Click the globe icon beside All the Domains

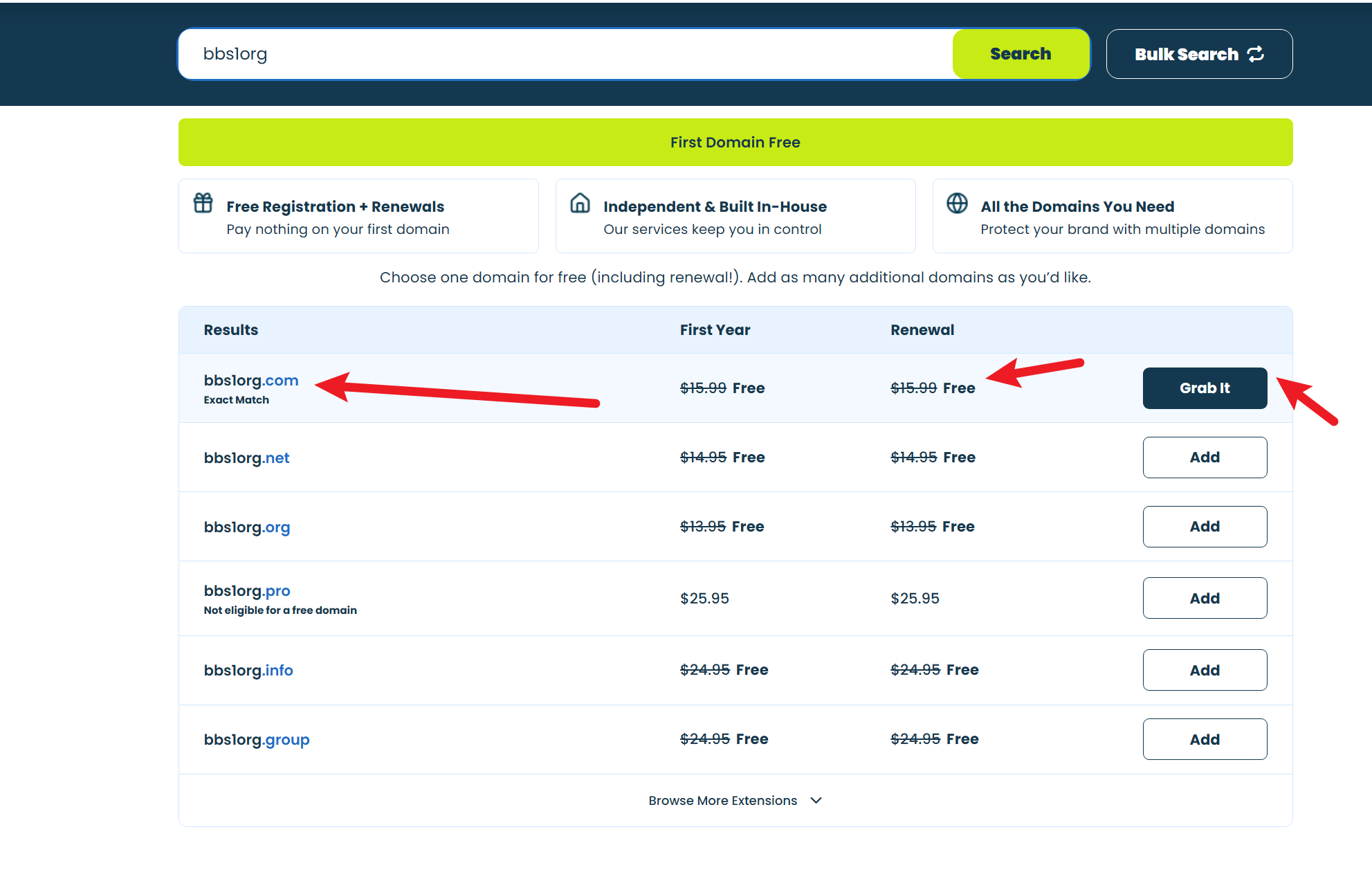tap(957, 203)
